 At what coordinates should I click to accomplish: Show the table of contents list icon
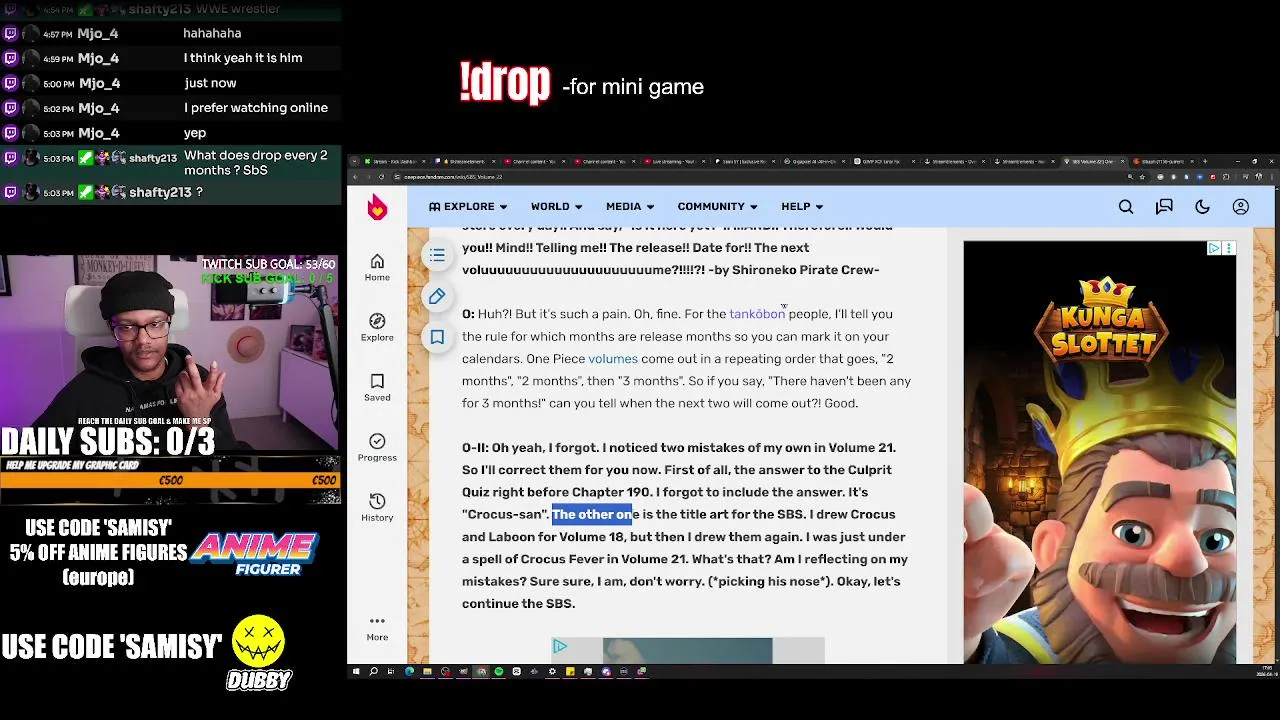tap(437, 256)
